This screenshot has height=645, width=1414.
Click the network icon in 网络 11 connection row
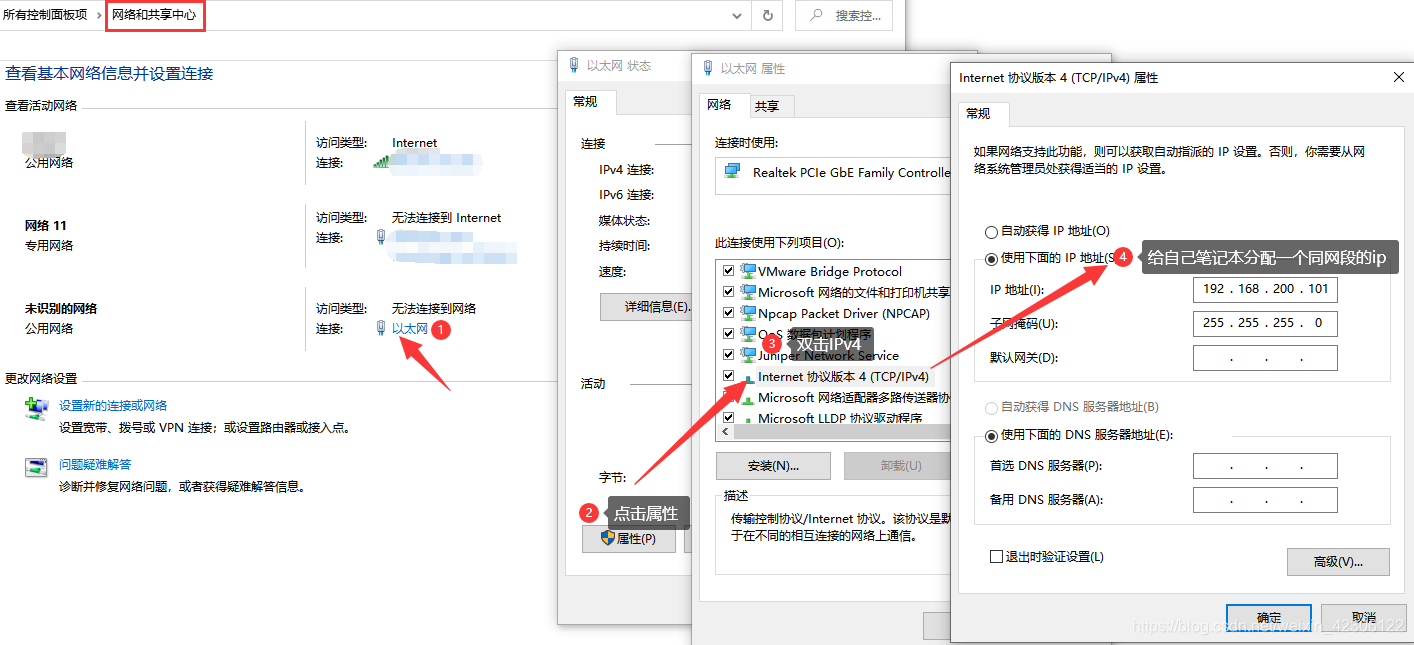point(381,237)
